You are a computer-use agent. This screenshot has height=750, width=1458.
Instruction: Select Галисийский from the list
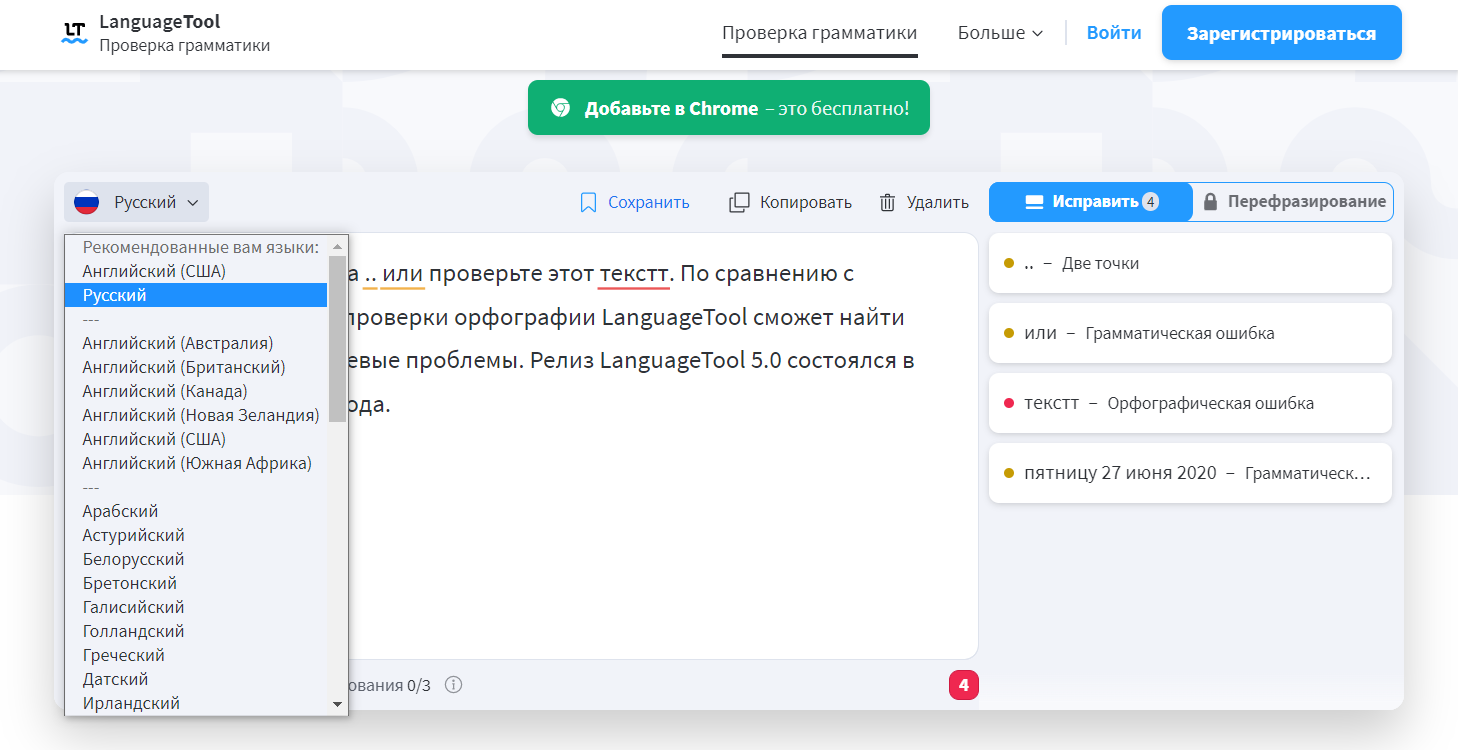pos(196,607)
